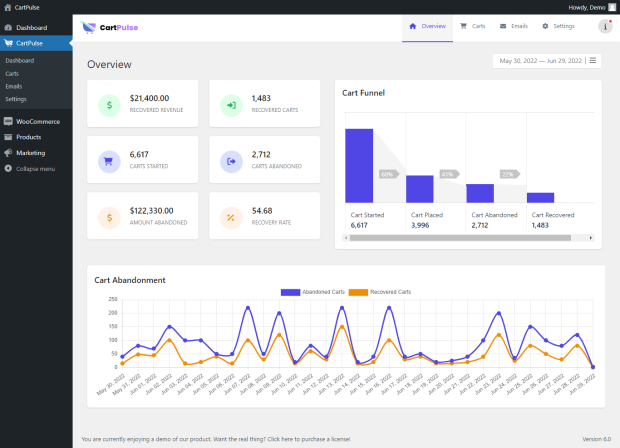Screen dimensions: 620x448
Task: Click the Carts Abandoned exit icon
Action: (231, 160)
